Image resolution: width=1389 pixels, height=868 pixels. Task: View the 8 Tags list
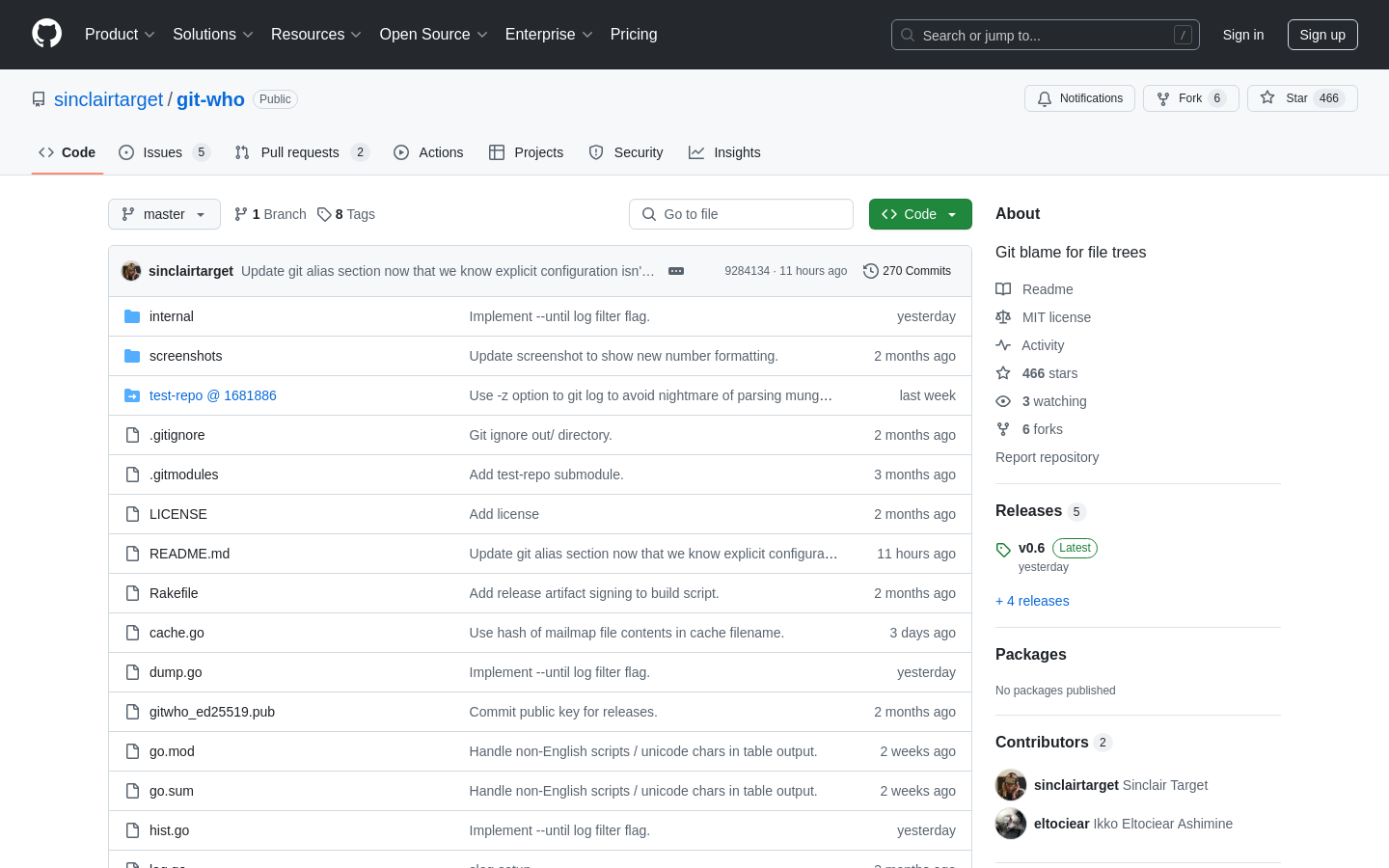click(x=346, y=214)
